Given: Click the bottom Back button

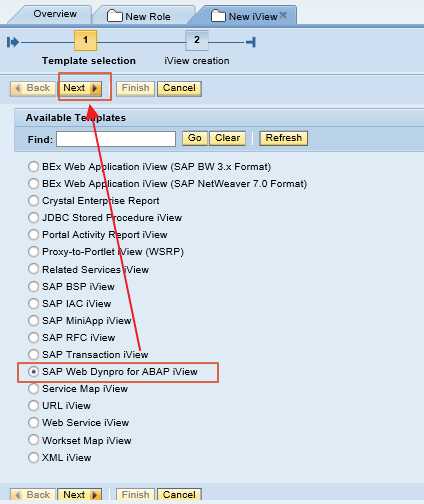Looking at the screenshot, I should point(33,494).
